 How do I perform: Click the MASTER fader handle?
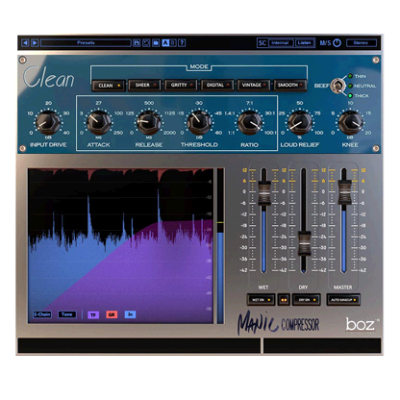click(x=344, y=193)
